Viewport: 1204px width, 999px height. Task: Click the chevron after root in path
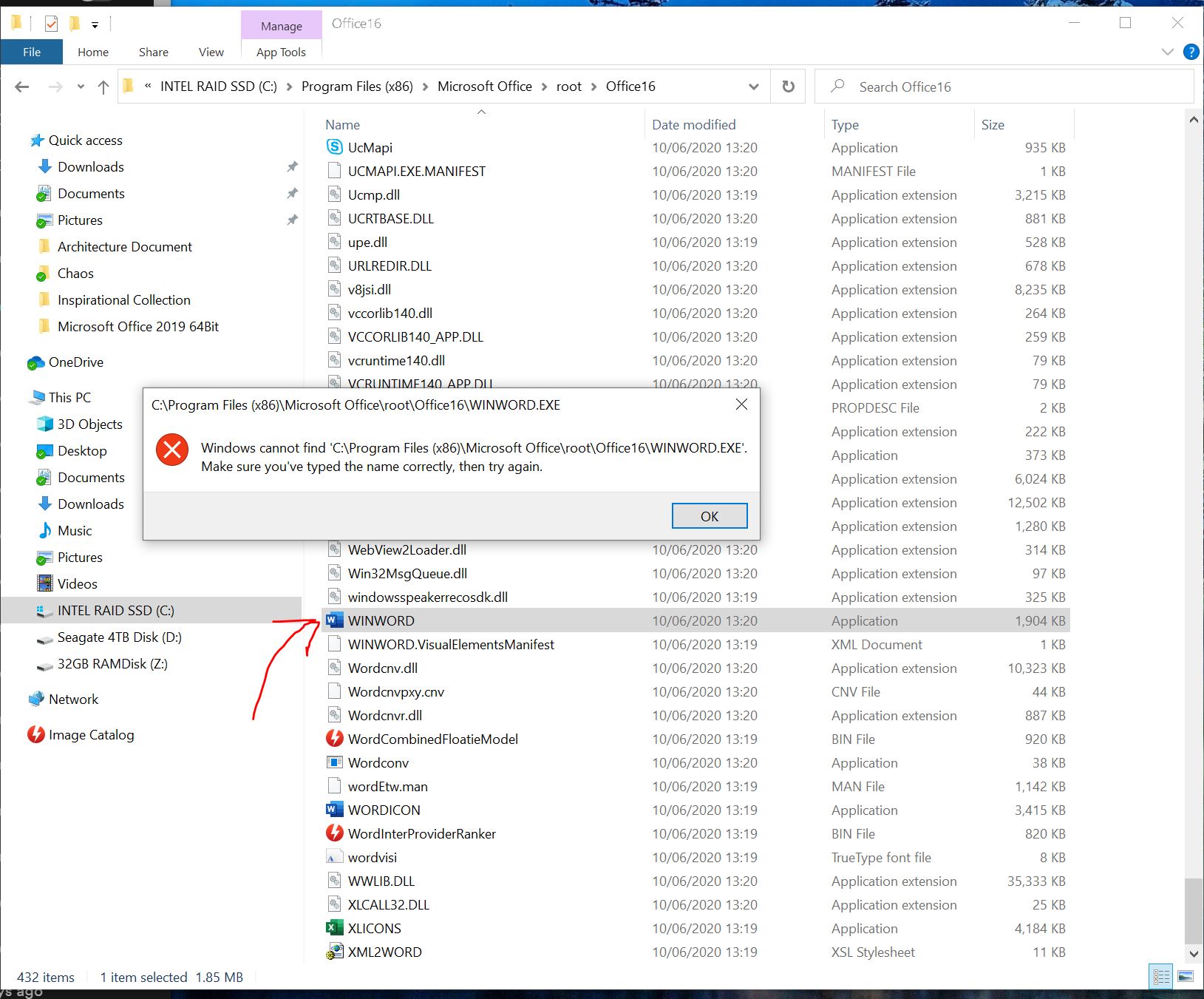coord(594,87)
